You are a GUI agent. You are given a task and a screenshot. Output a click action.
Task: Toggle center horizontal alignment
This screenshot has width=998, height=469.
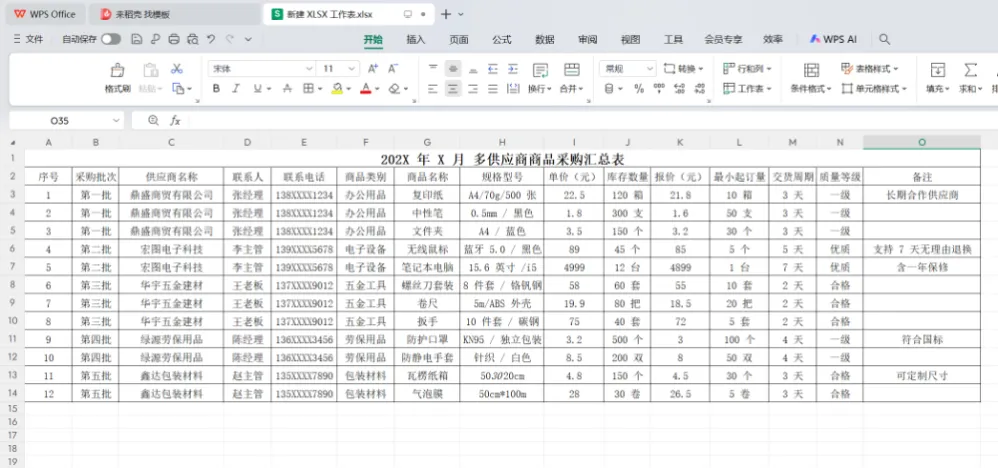pyautogui.click(x=453, y=89)
